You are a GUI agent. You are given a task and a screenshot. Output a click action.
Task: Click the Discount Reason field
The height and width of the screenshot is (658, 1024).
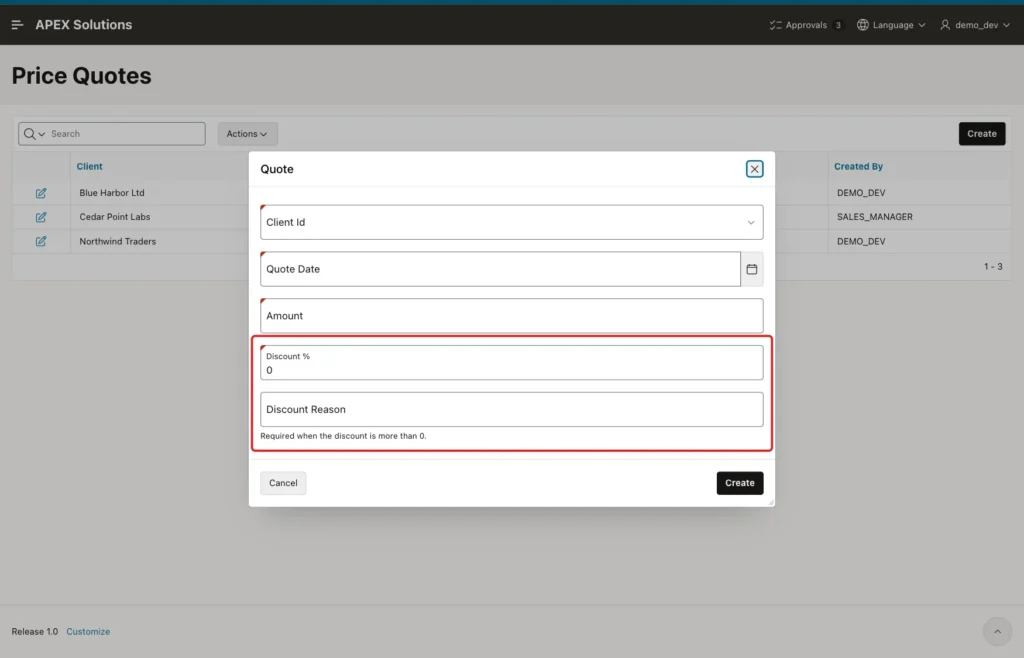click(x=511, y=409)
